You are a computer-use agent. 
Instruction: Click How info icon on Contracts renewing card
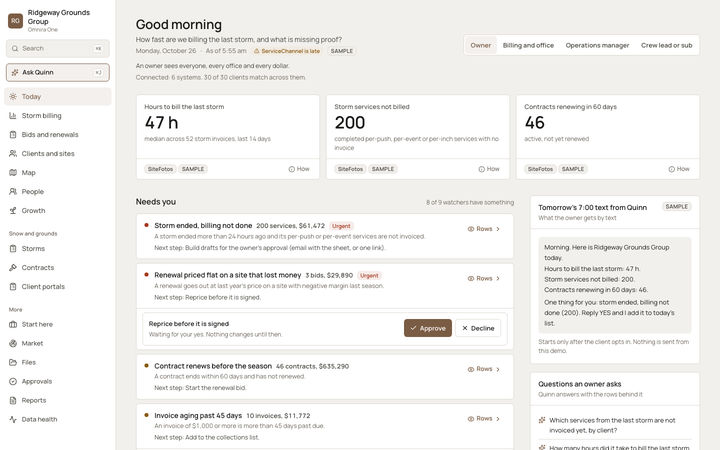click(x=671, y=169)
